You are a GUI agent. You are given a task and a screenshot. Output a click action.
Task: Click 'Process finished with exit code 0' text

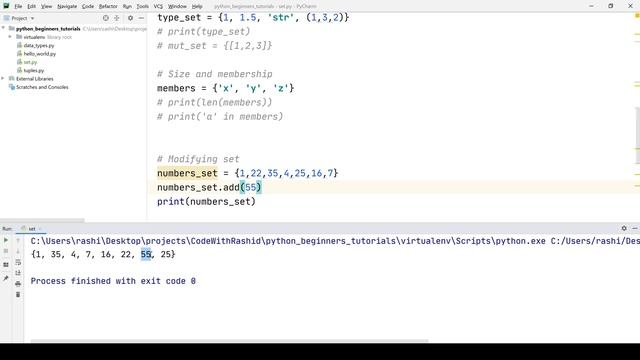pos(113,281)
